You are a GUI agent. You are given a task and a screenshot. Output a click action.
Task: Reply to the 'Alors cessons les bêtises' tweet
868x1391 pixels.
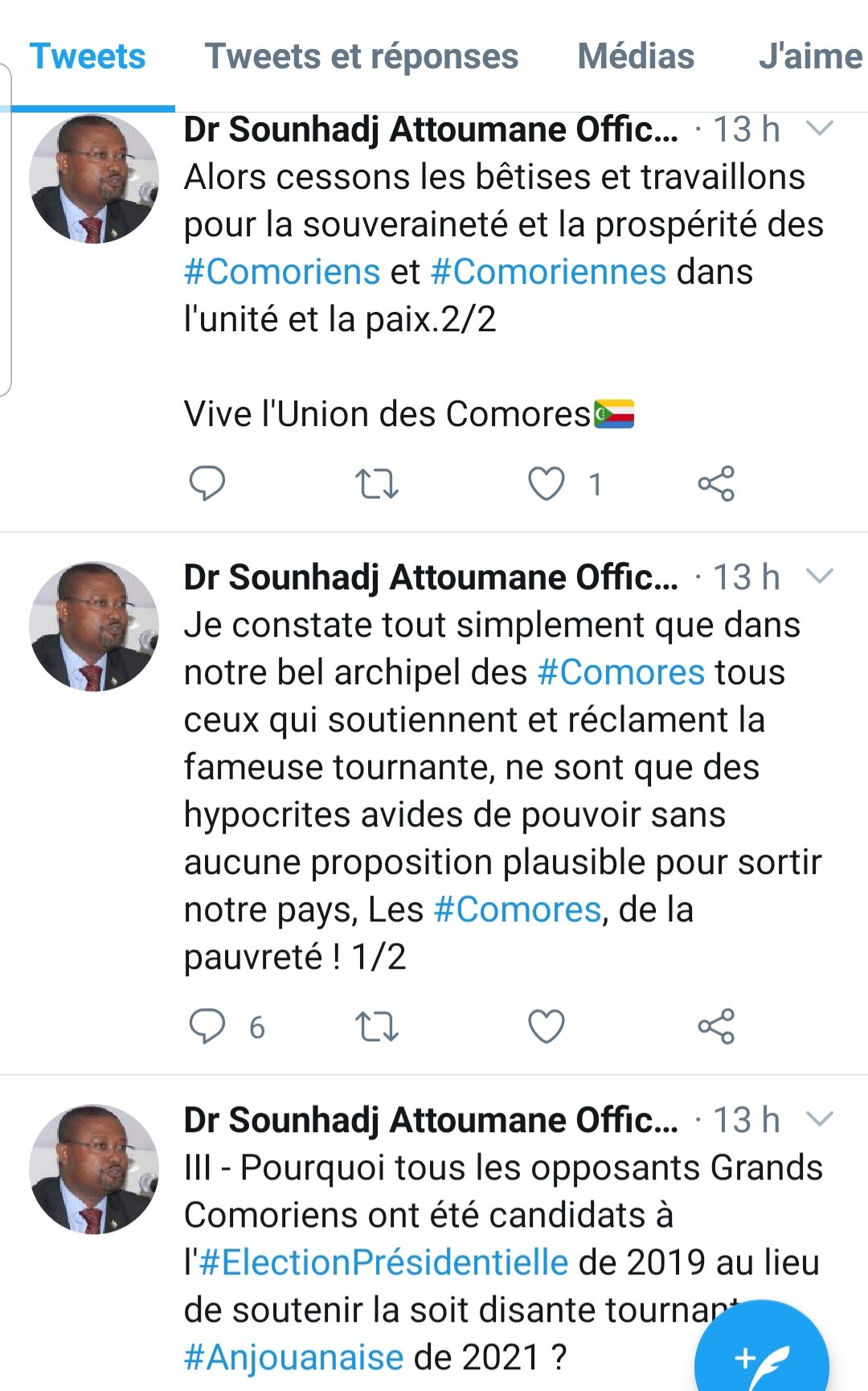207,483
